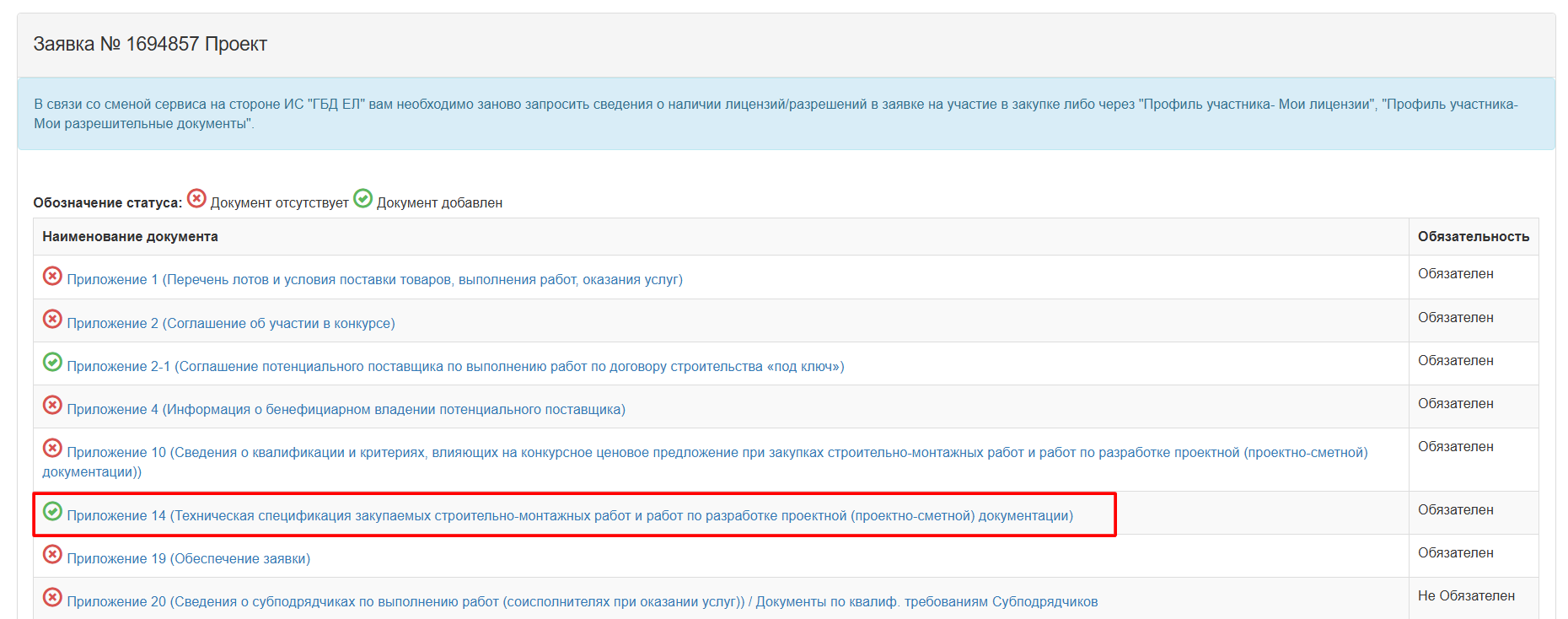Click red missing-status icon beside Приложение 19
This screenshot has width=1568, height=619.
pos(52,554)
